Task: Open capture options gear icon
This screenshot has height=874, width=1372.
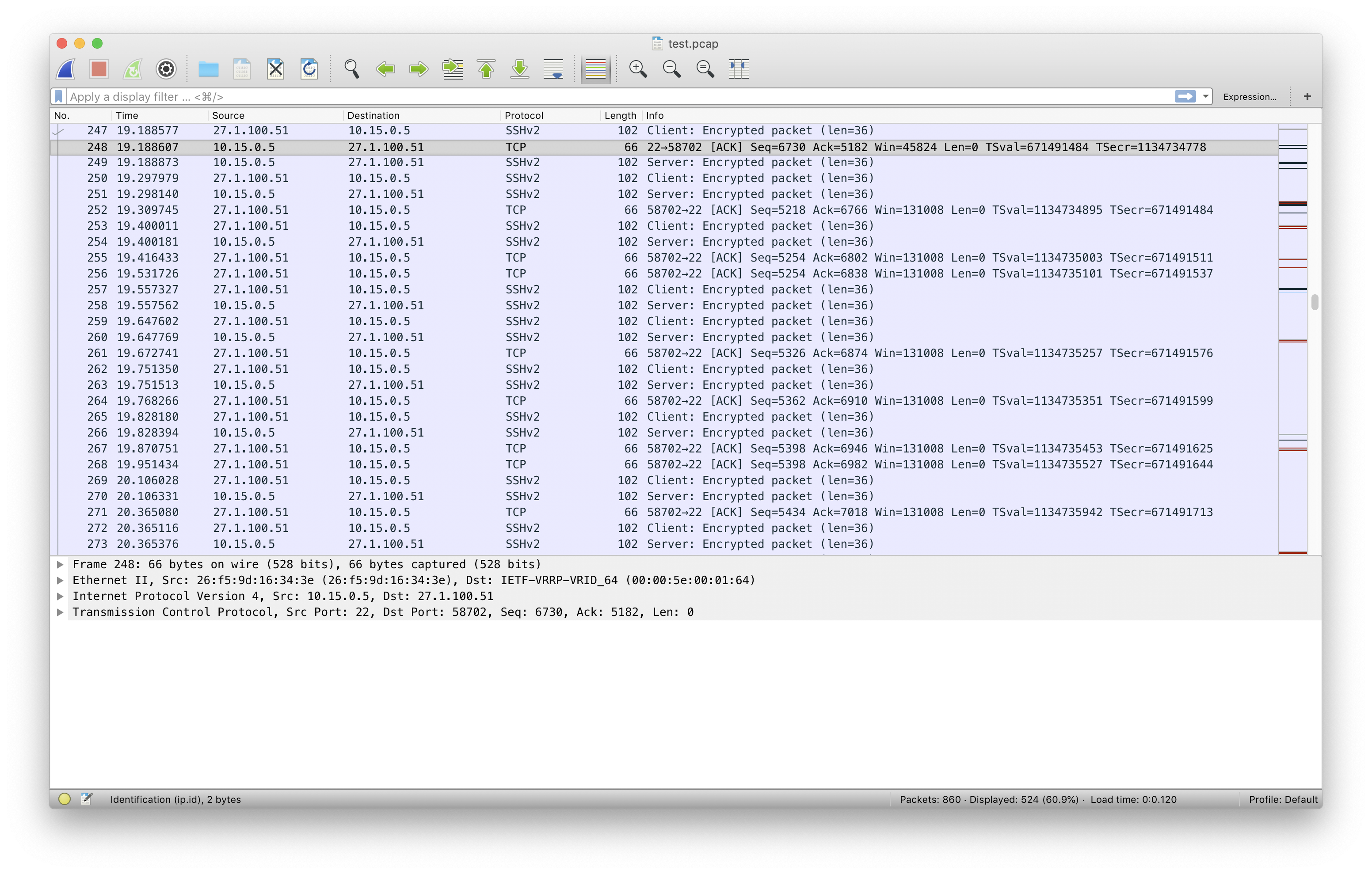Action: tap(166, 69)
